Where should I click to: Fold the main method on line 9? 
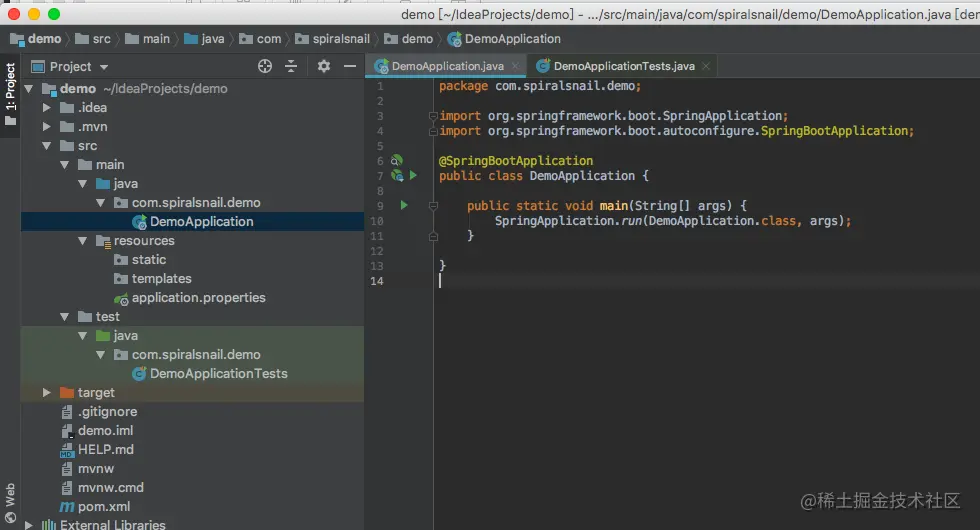(433, 205)
